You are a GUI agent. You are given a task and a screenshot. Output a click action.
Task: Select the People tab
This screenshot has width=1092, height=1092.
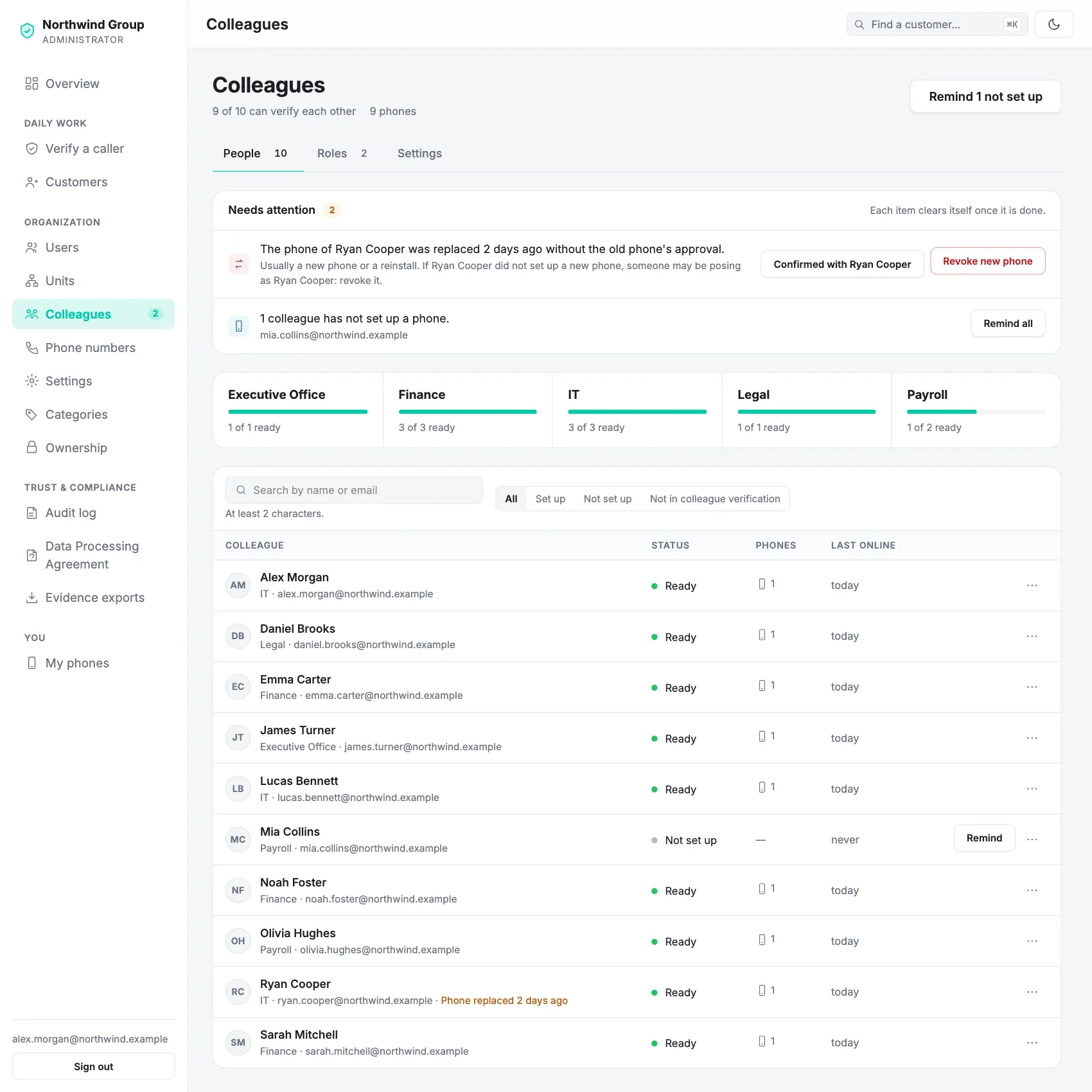point(258,154)
